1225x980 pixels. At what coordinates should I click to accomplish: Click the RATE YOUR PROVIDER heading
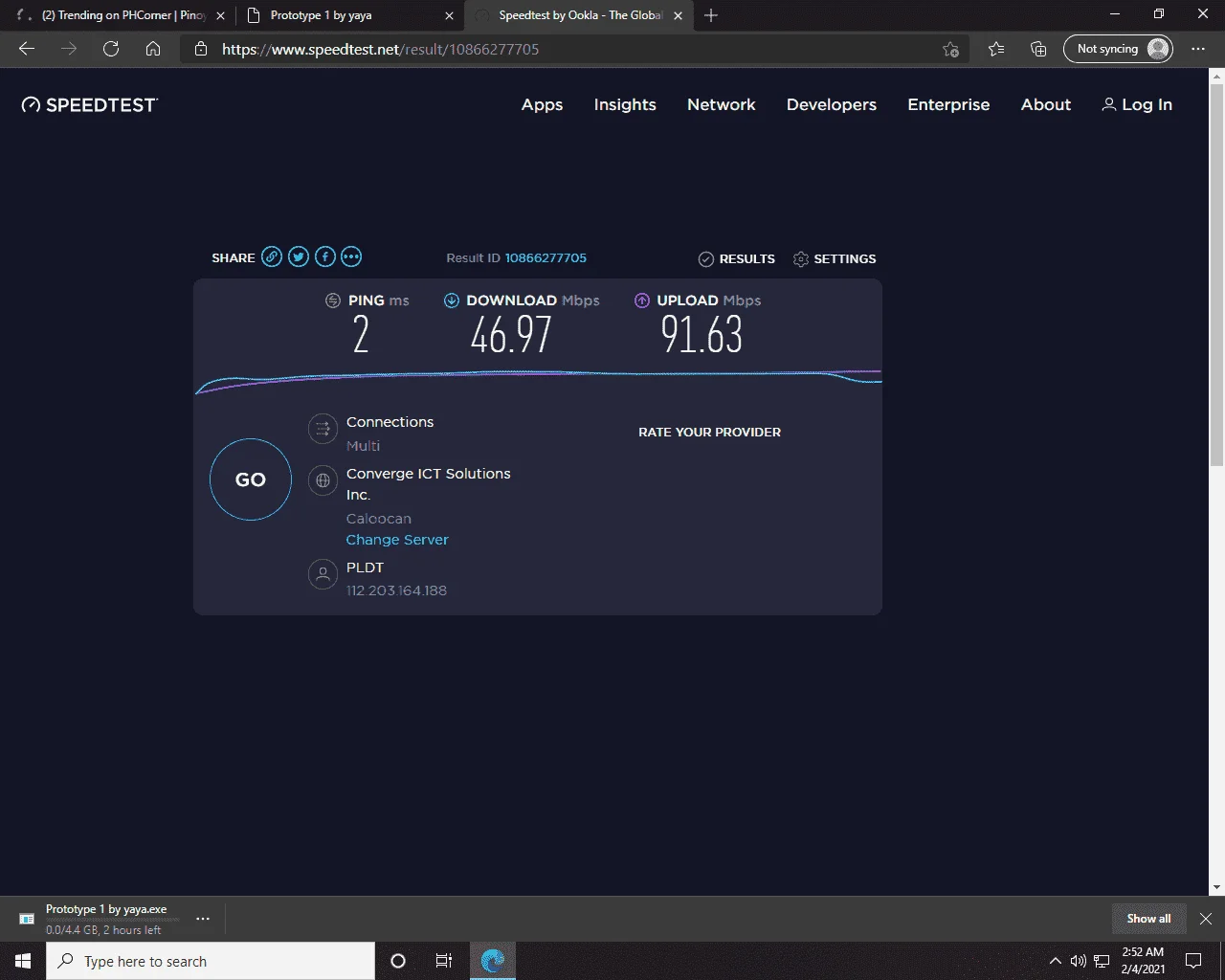pos(709,433)
